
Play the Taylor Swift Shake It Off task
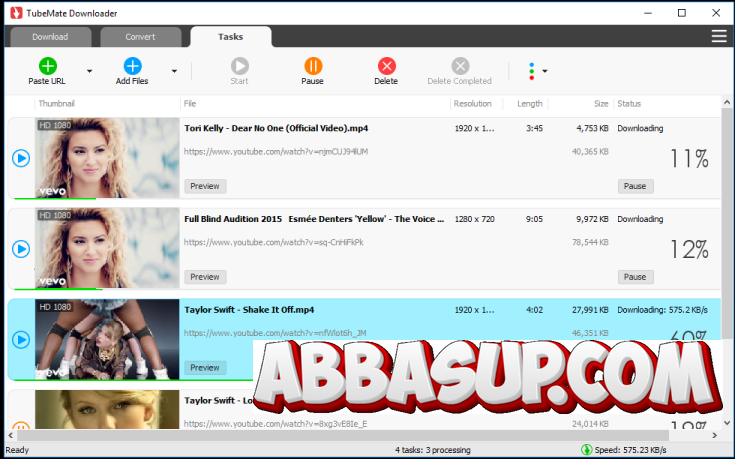pyautogui.click(x=21, y=339)
